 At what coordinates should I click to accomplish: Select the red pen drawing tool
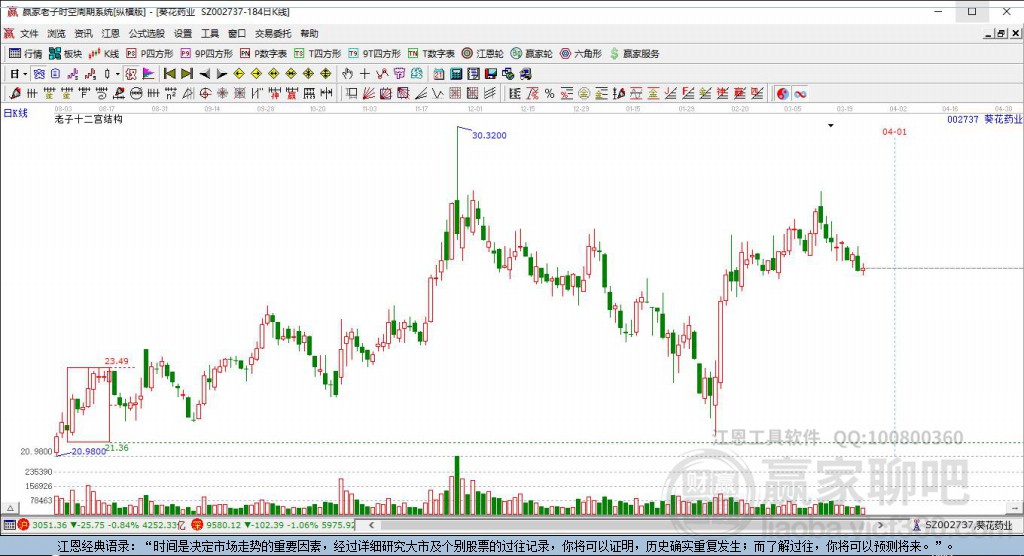coord(15,93)
